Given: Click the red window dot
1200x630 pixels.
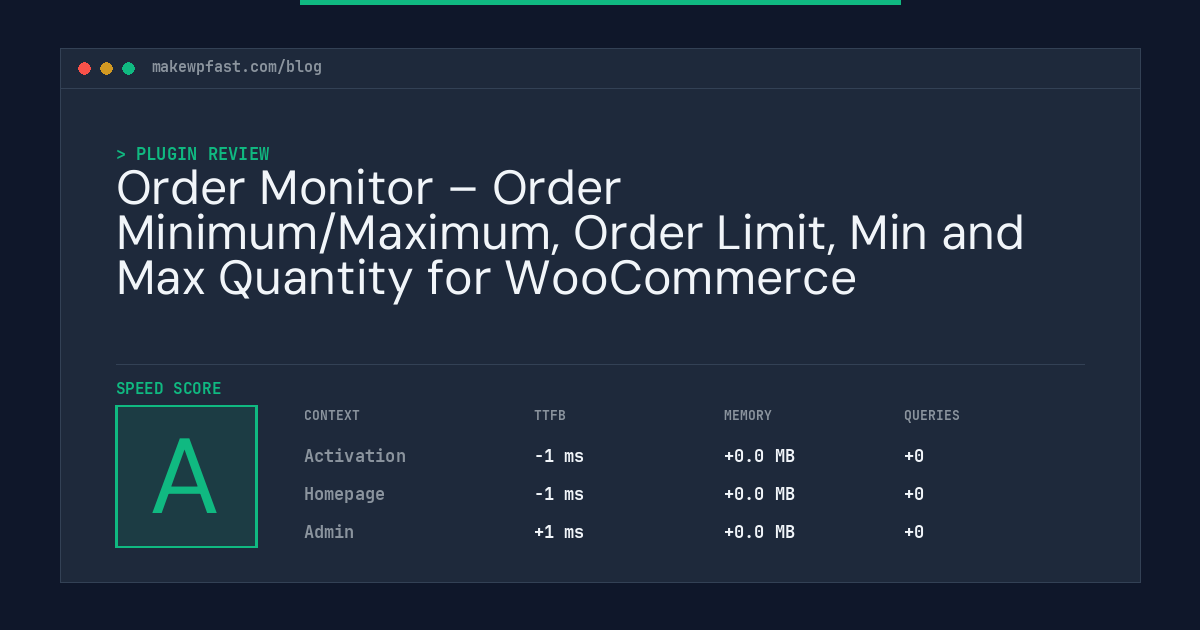Looking at the screenshot, I should pos(84,68).
